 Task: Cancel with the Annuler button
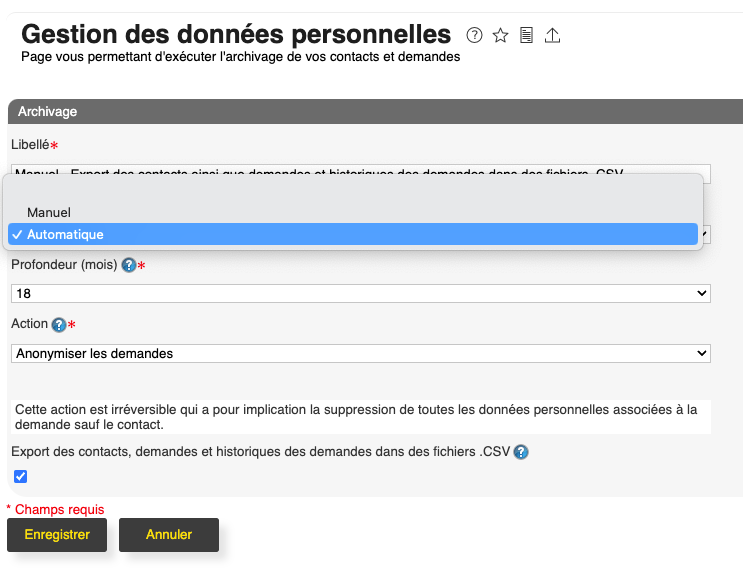point(169,535)
